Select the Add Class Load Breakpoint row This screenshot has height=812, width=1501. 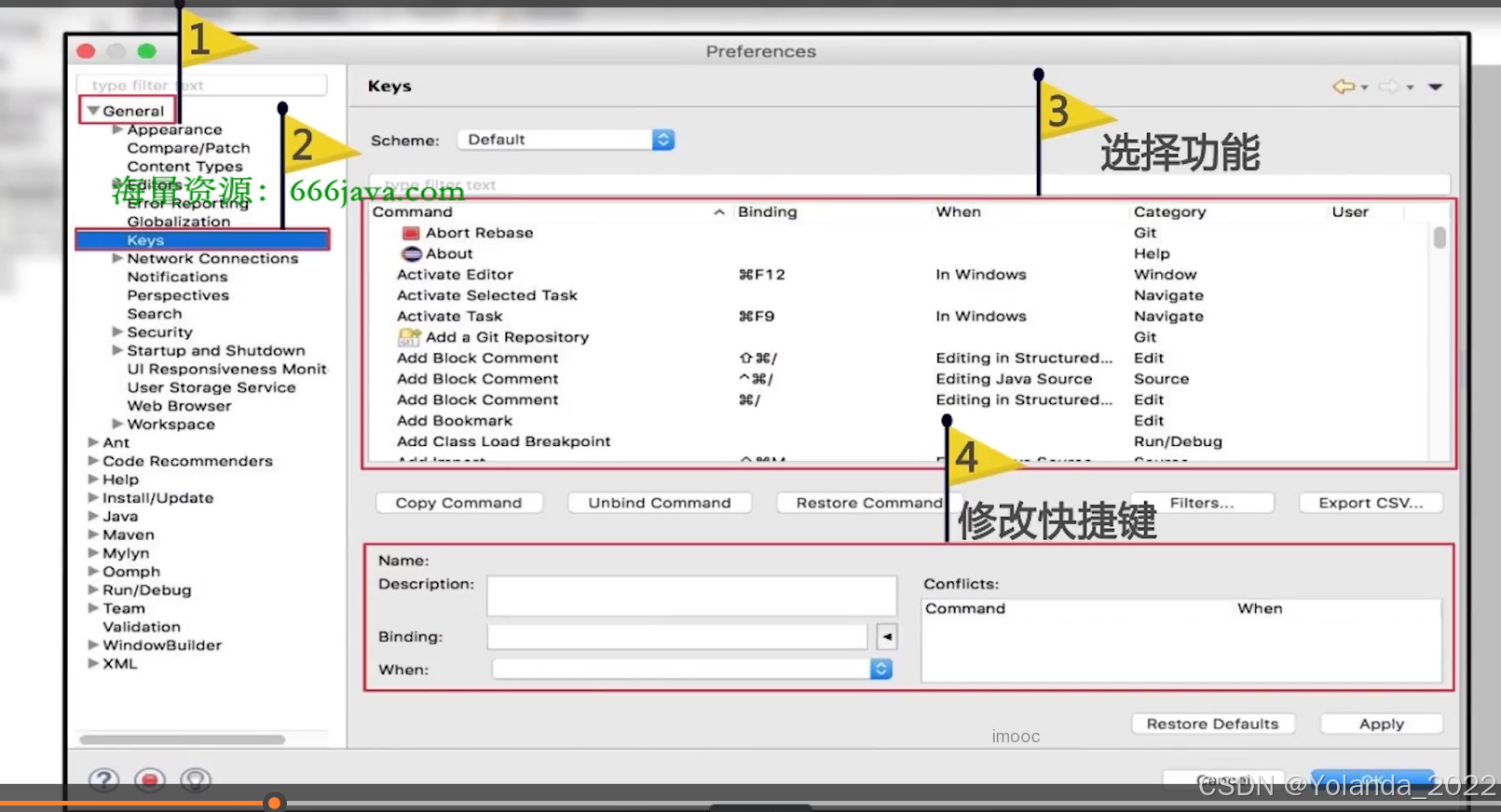tap(899, 441)
